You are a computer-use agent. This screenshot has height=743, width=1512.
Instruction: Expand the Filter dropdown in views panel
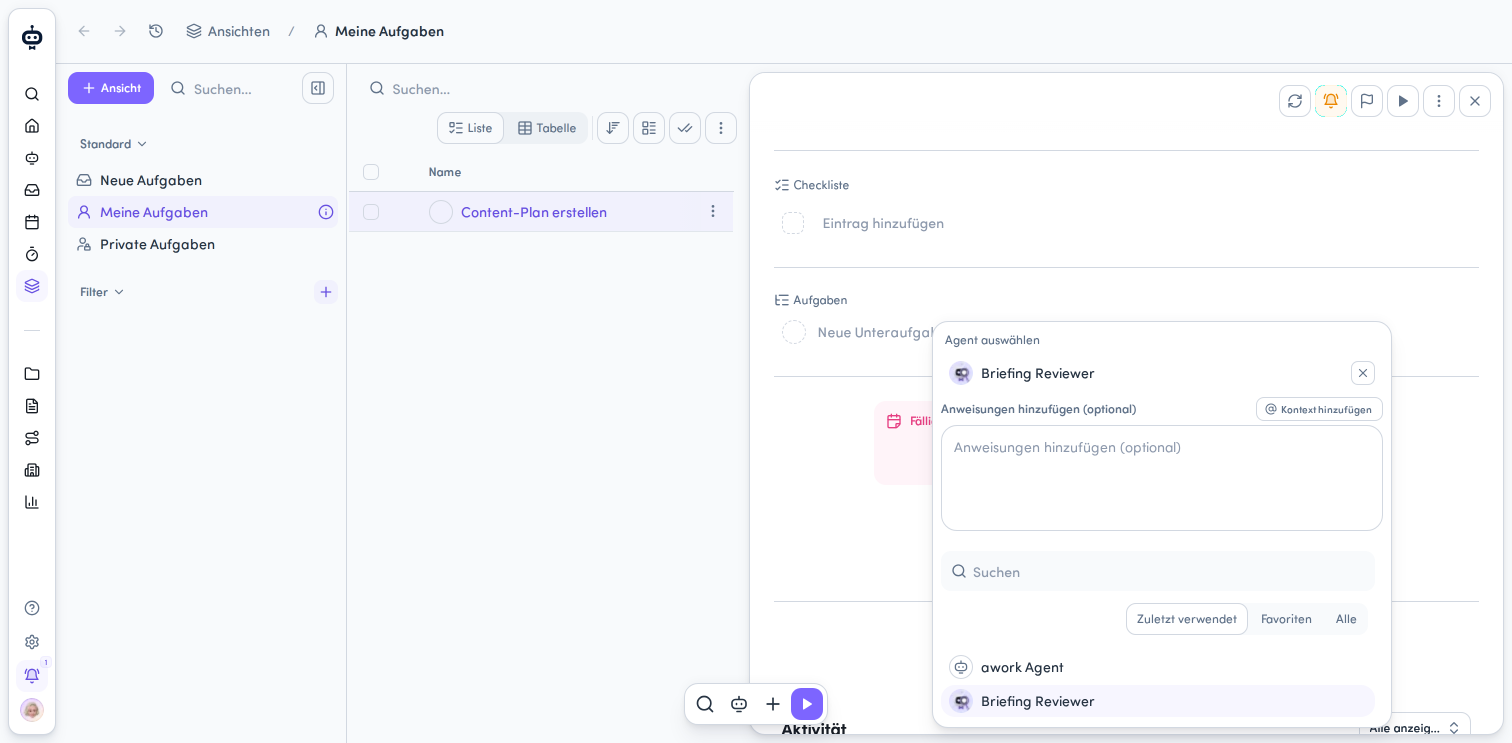coord(102,292)
